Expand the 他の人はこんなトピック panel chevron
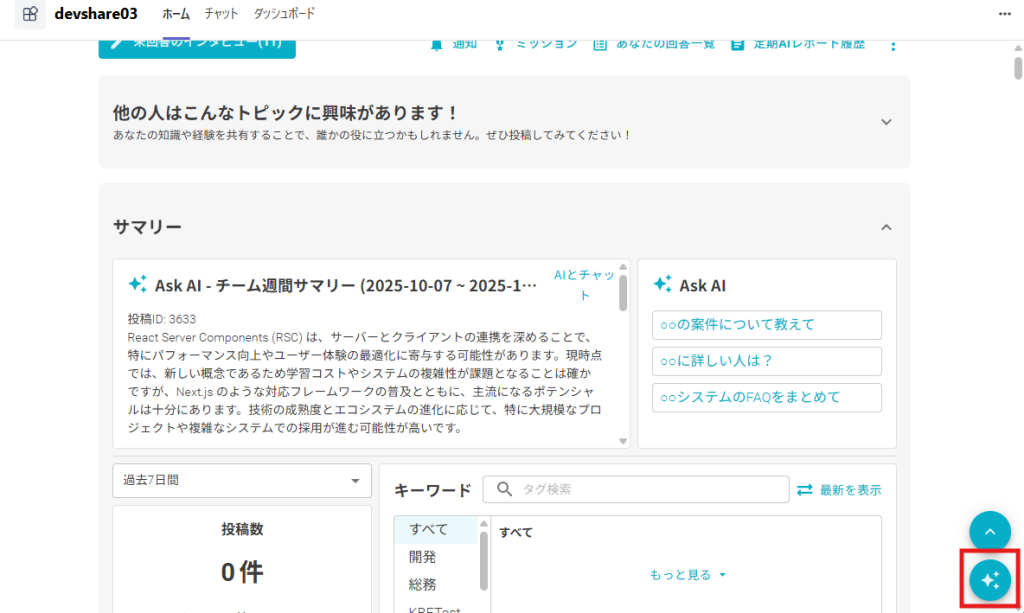 (x=885, y=121)
